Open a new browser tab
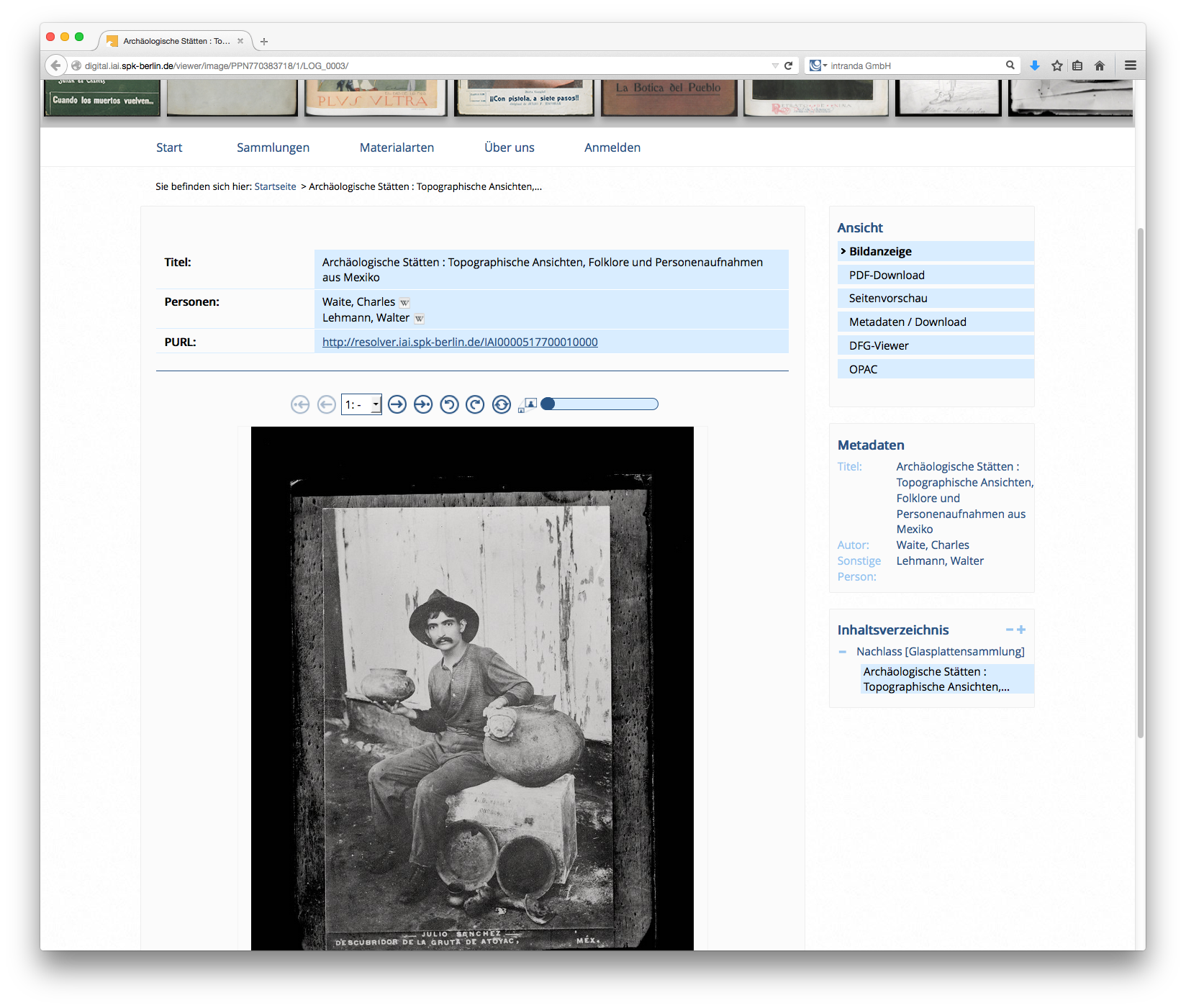Screen dimensions: 1186x1008 264,42
